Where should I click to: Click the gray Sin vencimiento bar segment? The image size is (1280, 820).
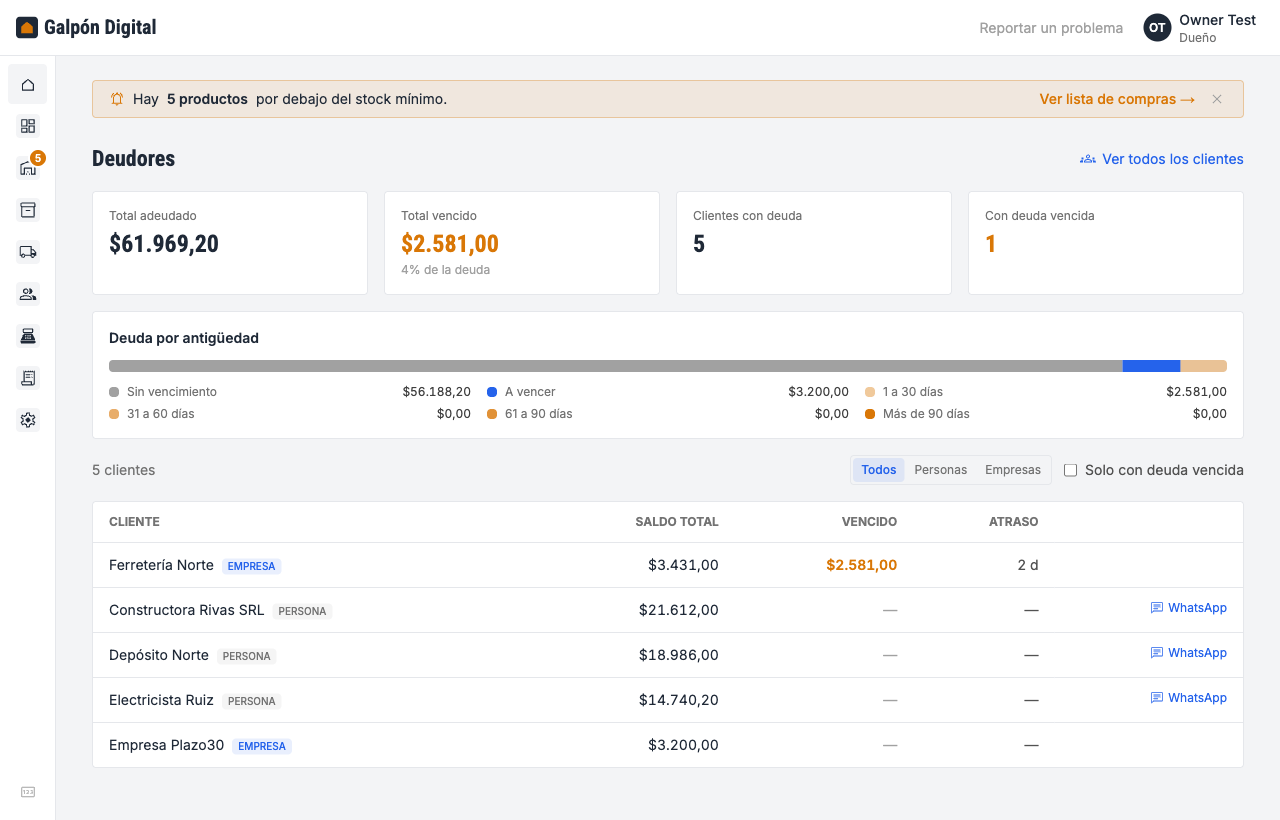[616, 366]
